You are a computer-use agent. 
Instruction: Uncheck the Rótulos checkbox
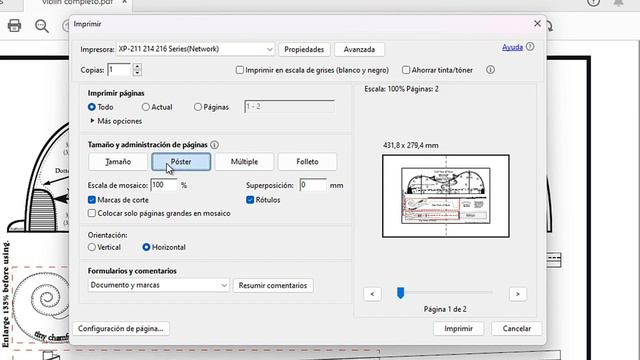point(250,200)
